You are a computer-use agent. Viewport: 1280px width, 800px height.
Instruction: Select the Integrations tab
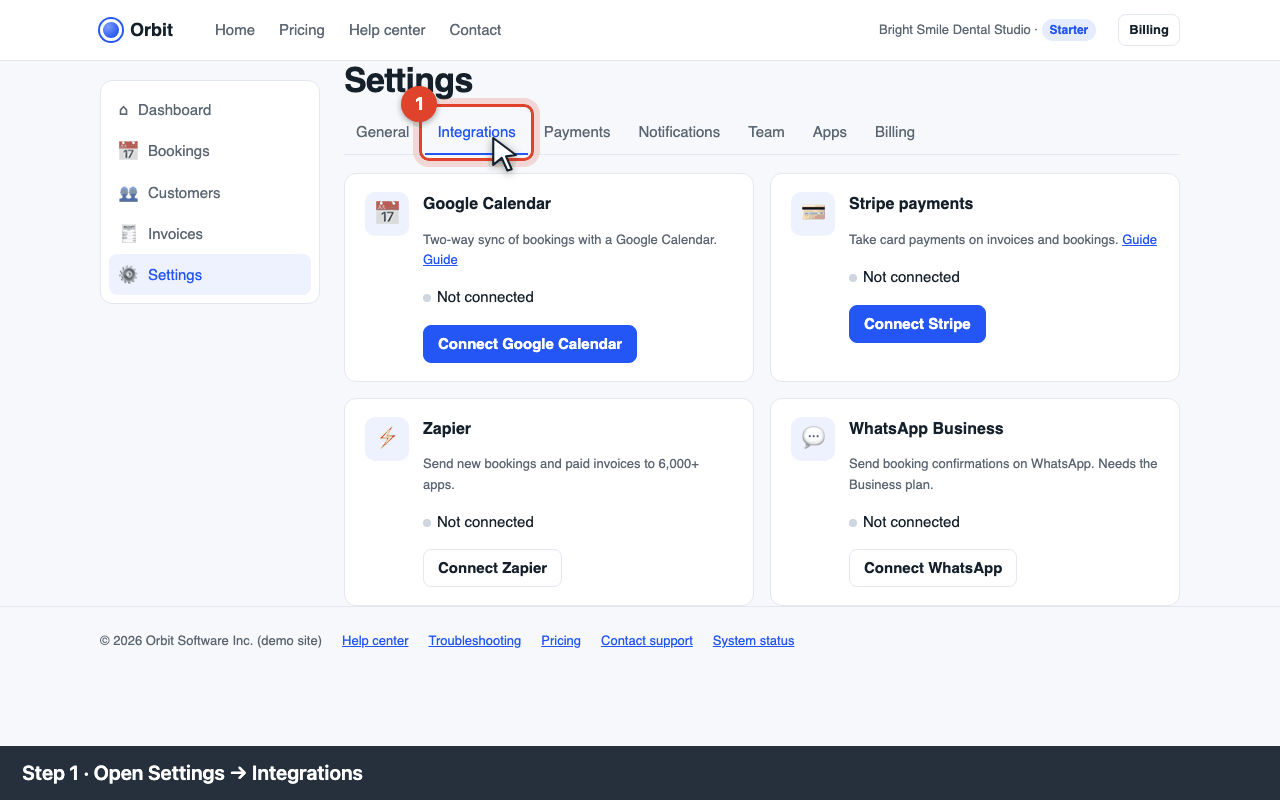[477, 132]
